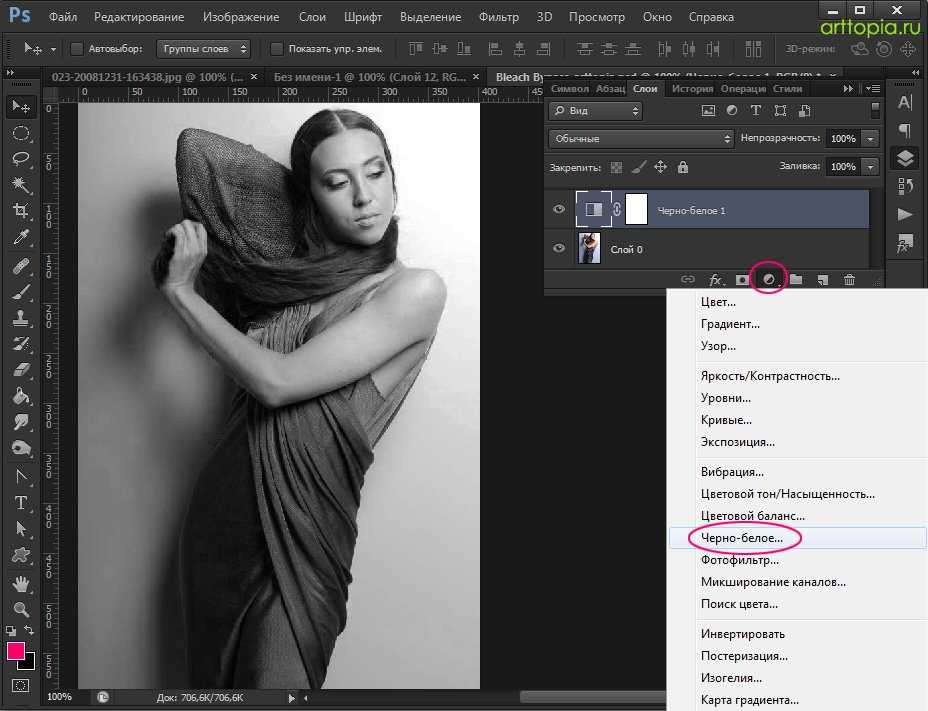Viewport: 928px width, 711px height.
Task: Toggle the Автовыбор checkbox
Action: pos(76,49)
